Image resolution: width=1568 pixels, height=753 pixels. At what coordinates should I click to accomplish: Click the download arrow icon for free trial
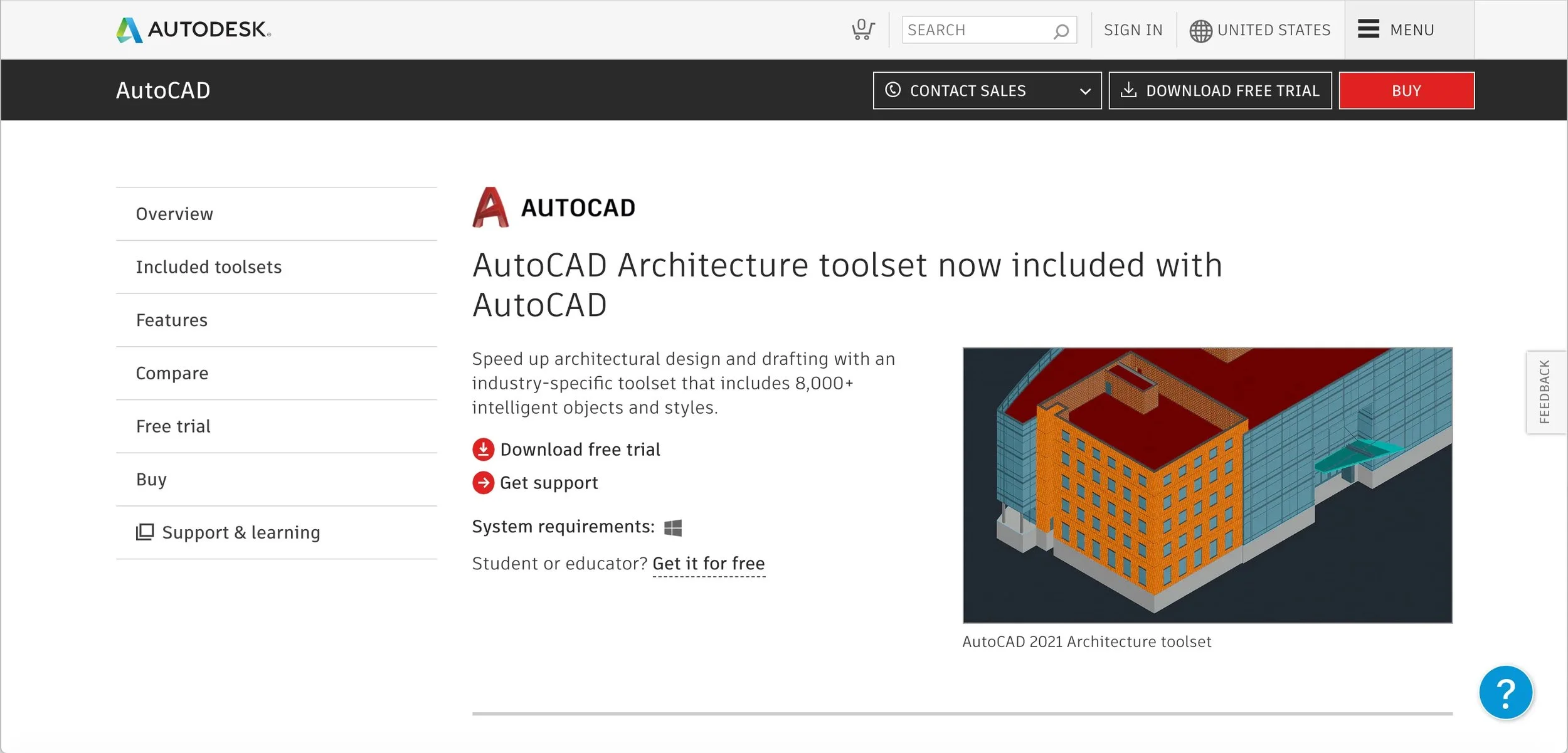coord(482,449)
